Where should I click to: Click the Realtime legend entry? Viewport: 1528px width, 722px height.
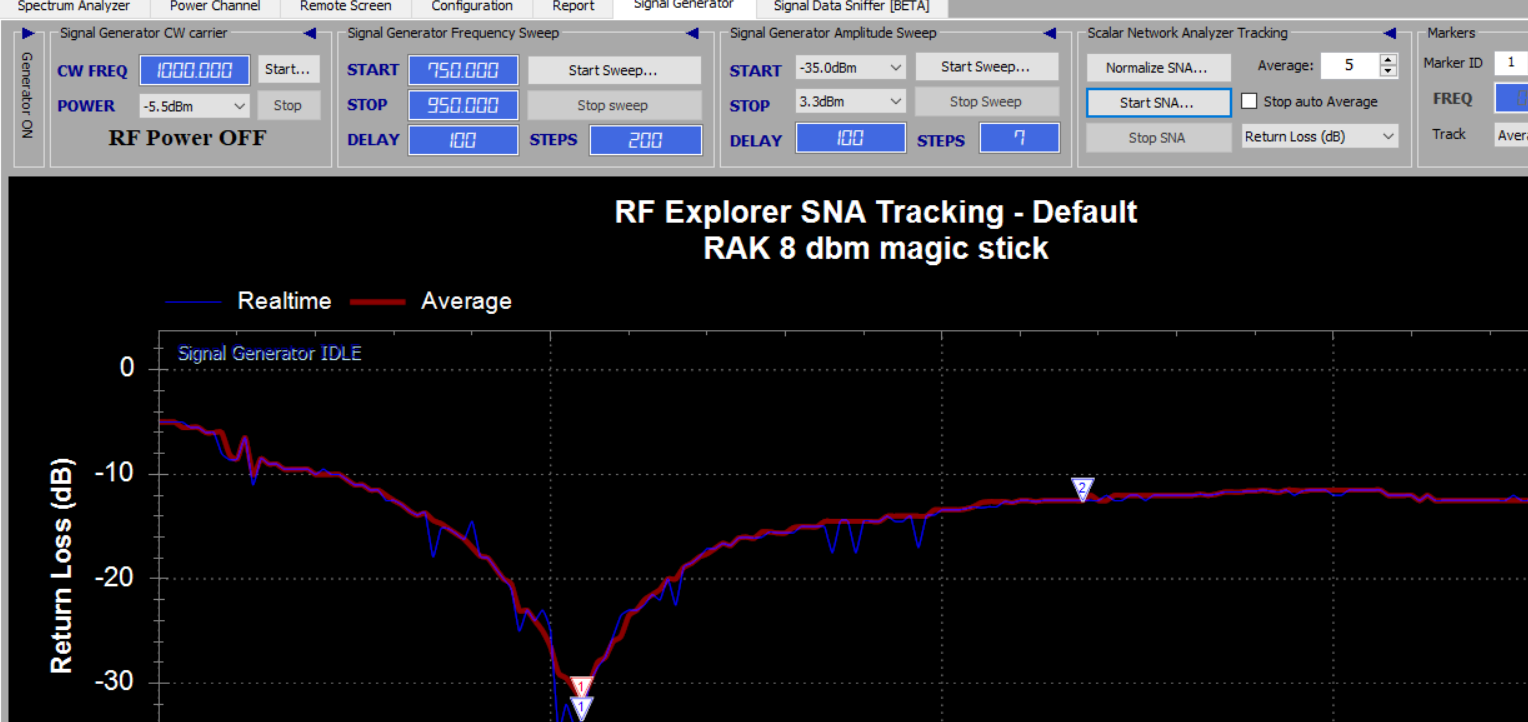coord(248,301)
